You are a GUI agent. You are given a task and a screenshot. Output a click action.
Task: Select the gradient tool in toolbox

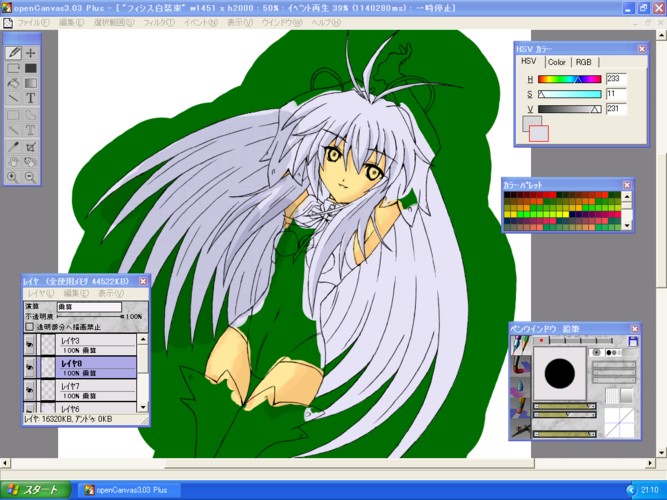(x=31, y=83)
